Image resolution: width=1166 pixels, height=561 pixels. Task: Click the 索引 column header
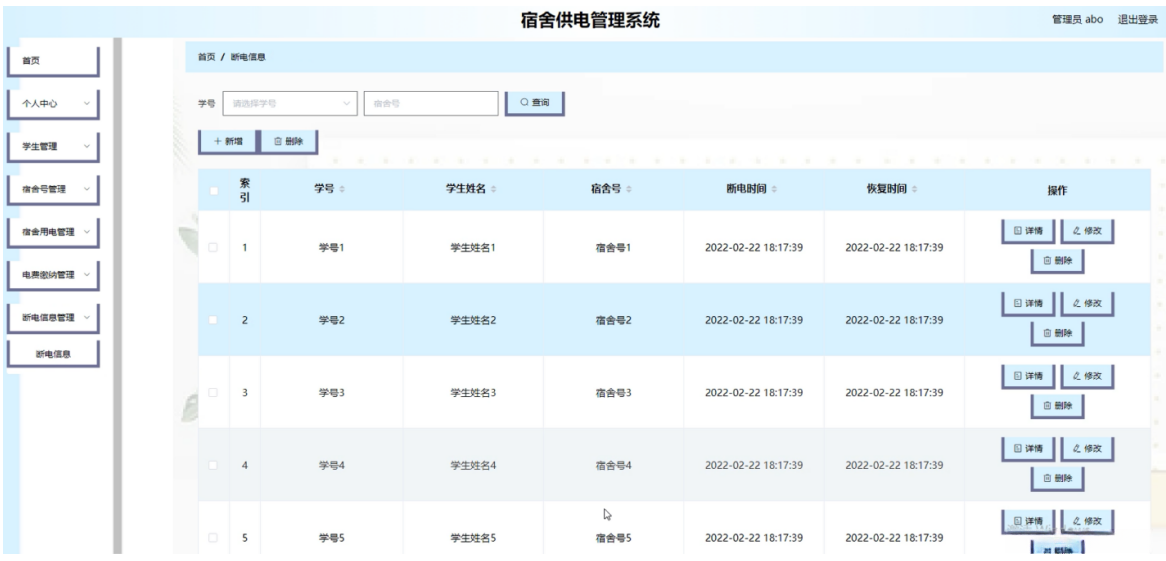[x=245, y=190]
